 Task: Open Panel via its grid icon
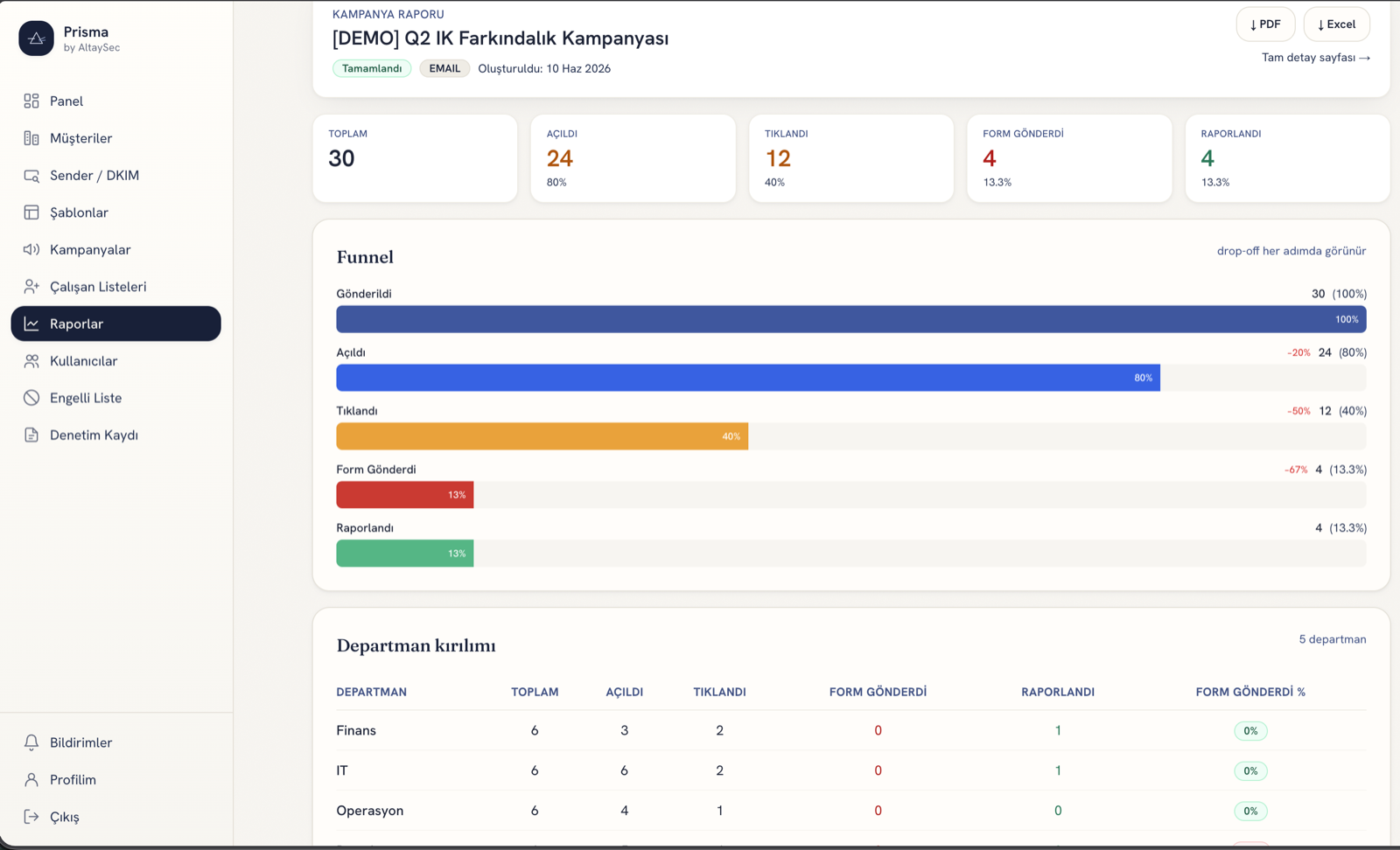(x=31, y=101)
